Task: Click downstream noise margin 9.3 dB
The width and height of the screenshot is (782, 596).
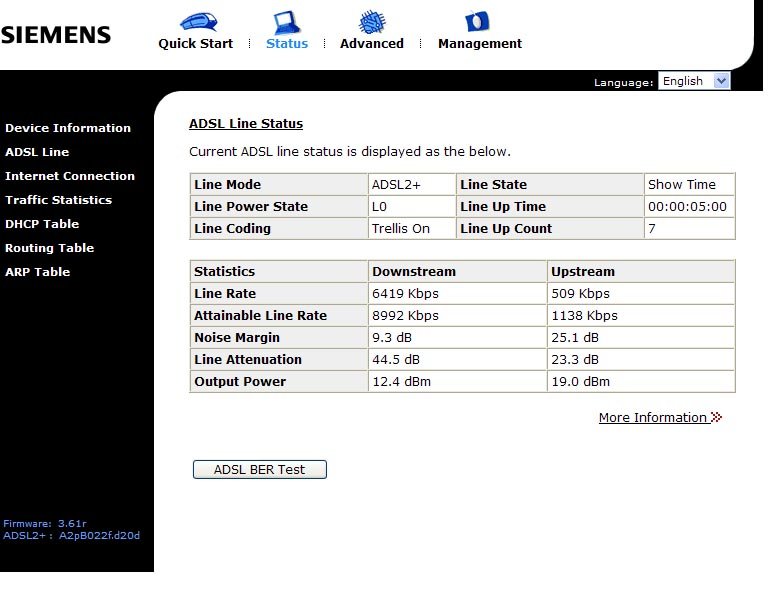Action: point(392,338)
